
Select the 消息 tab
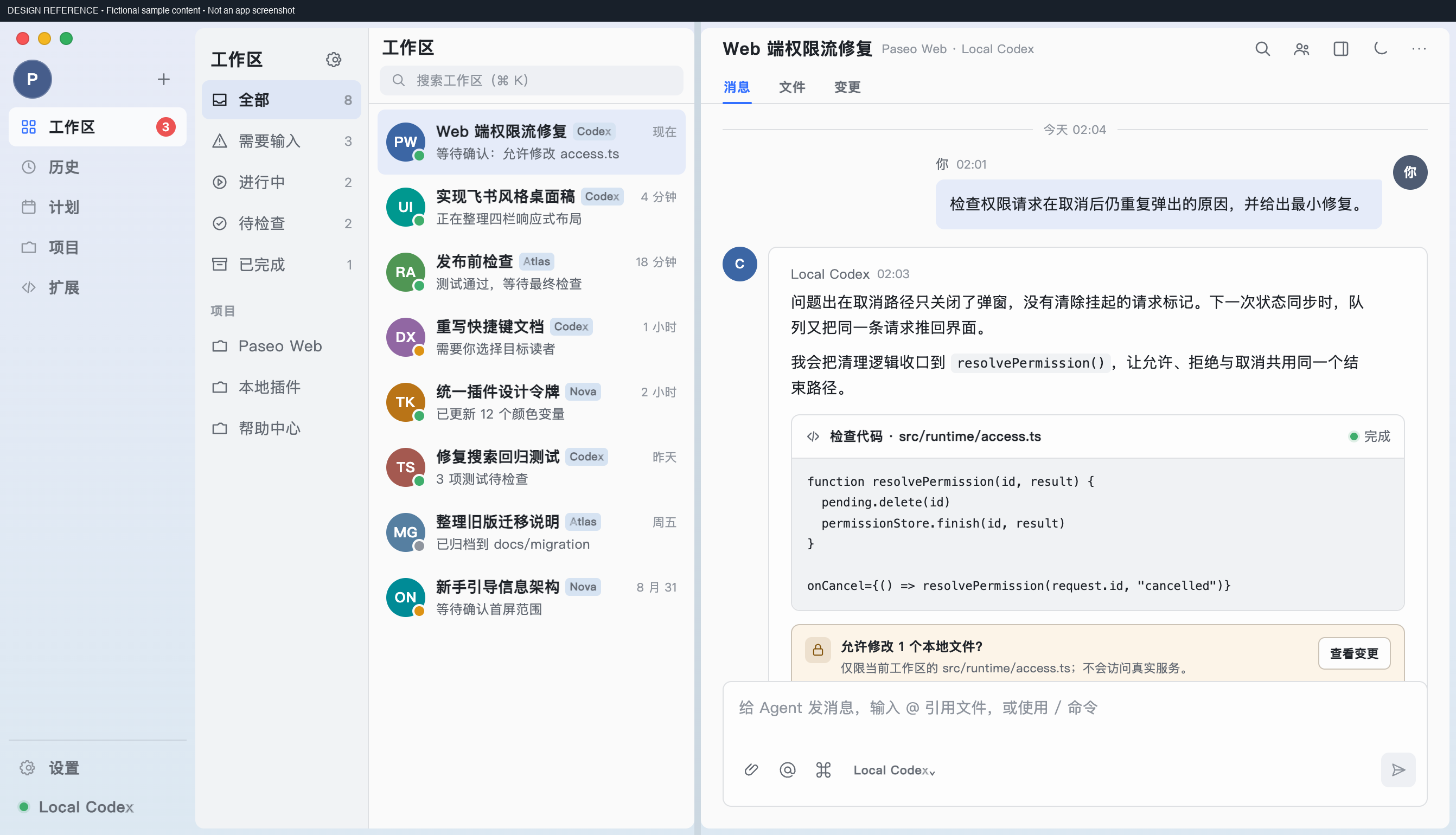[x=737, y=87]
